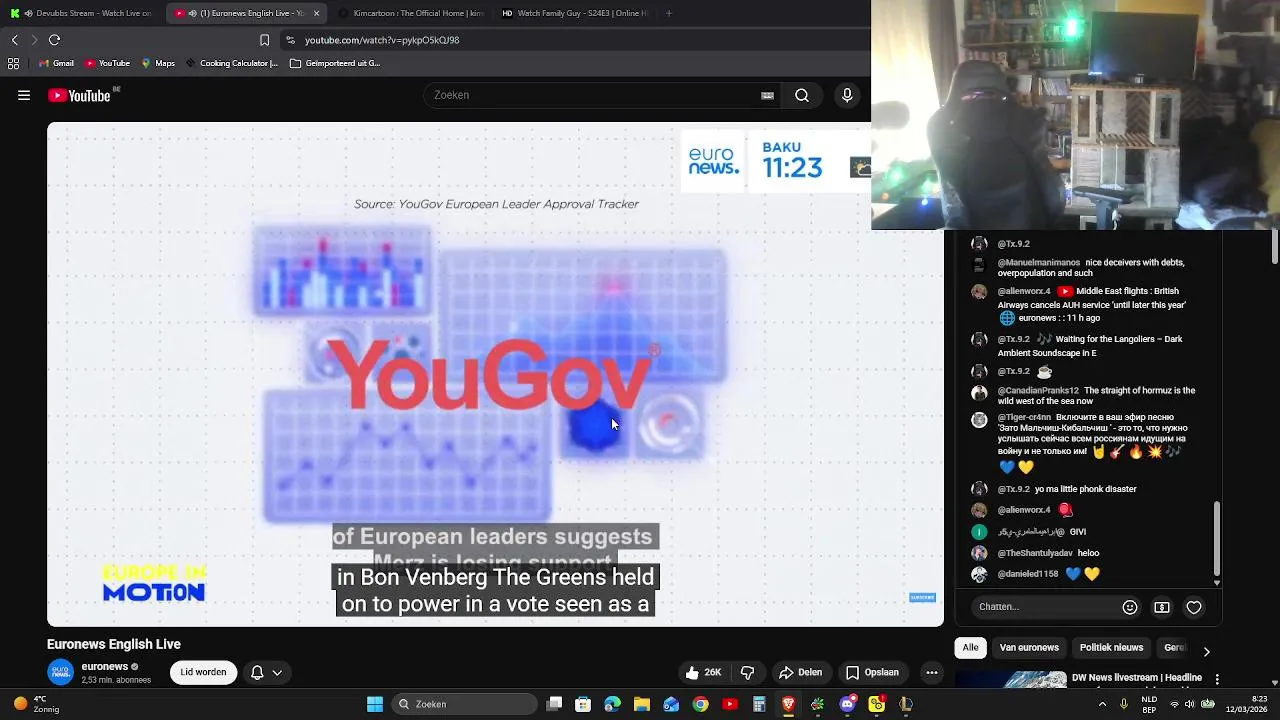Bookmark this page with bookmark icon

[264, 40]
